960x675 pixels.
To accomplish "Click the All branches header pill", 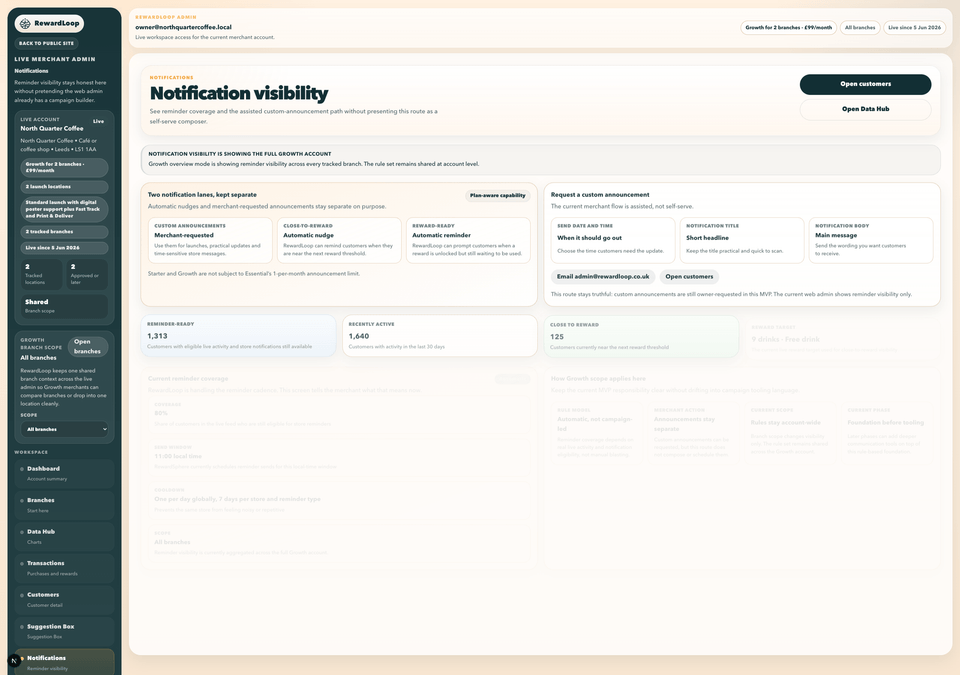I will tap(860, 28).
